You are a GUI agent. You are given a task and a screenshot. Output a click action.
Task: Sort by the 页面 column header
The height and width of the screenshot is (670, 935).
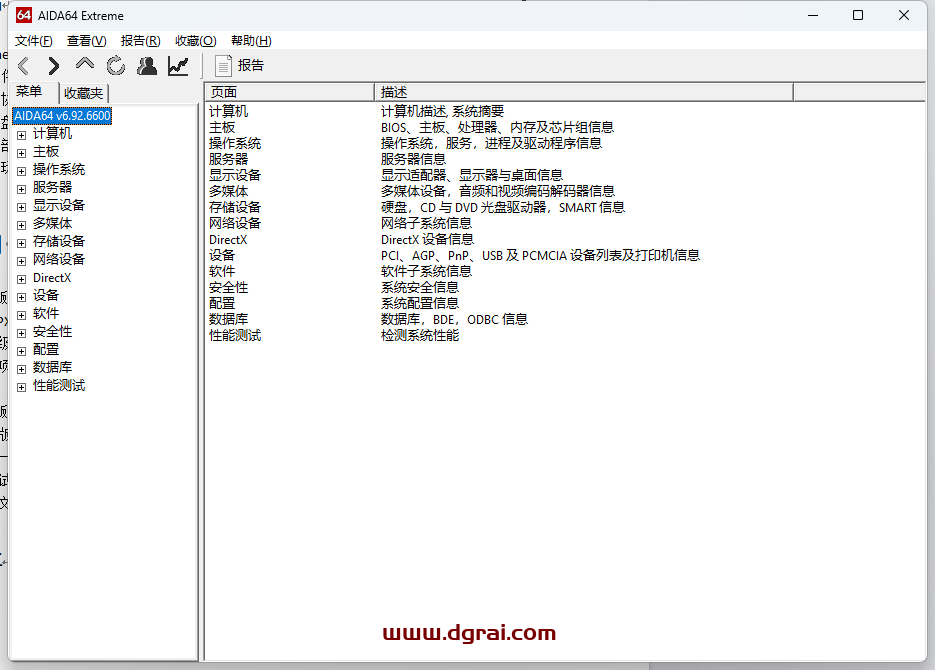pyautogui.click(x=289, y=92)
